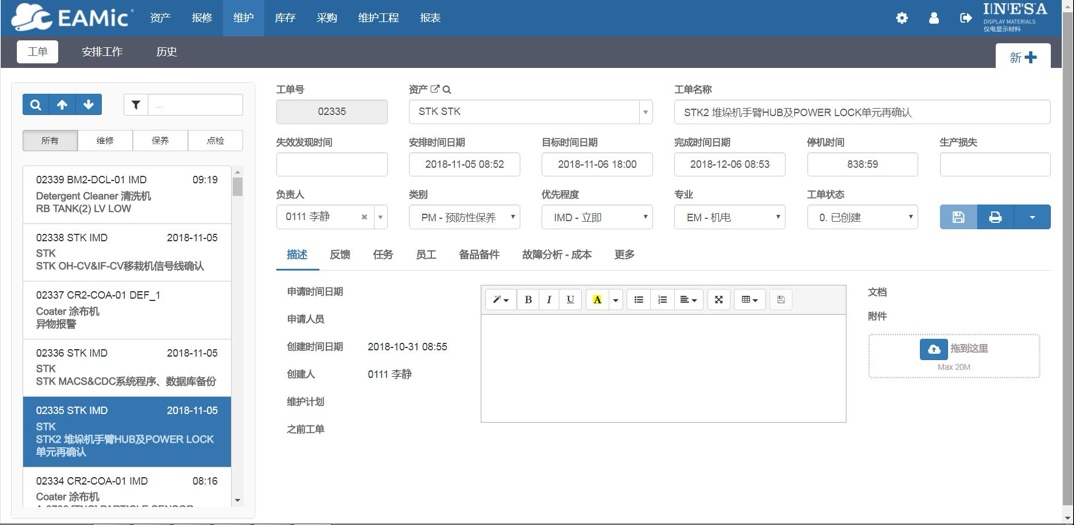Click the 失效发现时间 input field
Viewport: 1074px width, 525px height.
[332, 164]
